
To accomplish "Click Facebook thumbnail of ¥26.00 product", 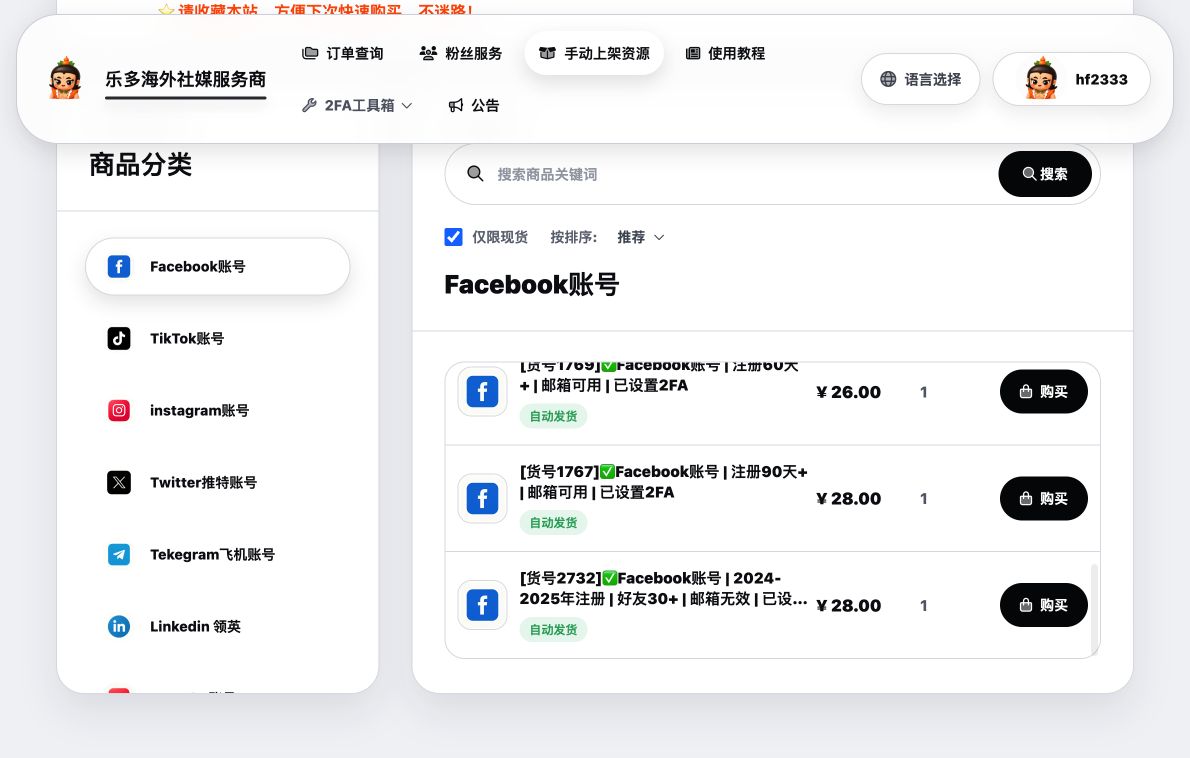I will click(482, 392).
